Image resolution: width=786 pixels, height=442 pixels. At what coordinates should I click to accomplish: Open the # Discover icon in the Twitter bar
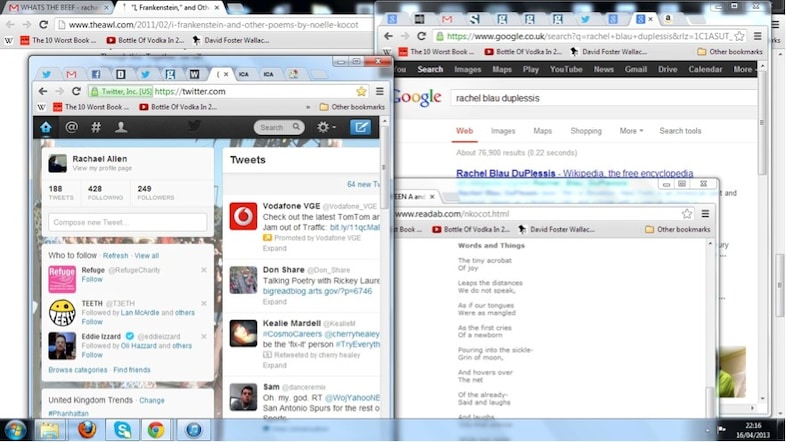click(x=96, y=127)
